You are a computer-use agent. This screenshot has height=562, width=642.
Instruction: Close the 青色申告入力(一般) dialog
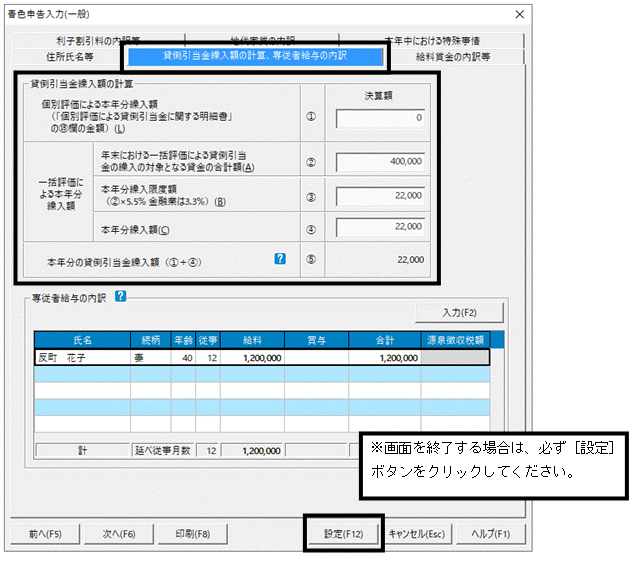click(x=520, y=14)
